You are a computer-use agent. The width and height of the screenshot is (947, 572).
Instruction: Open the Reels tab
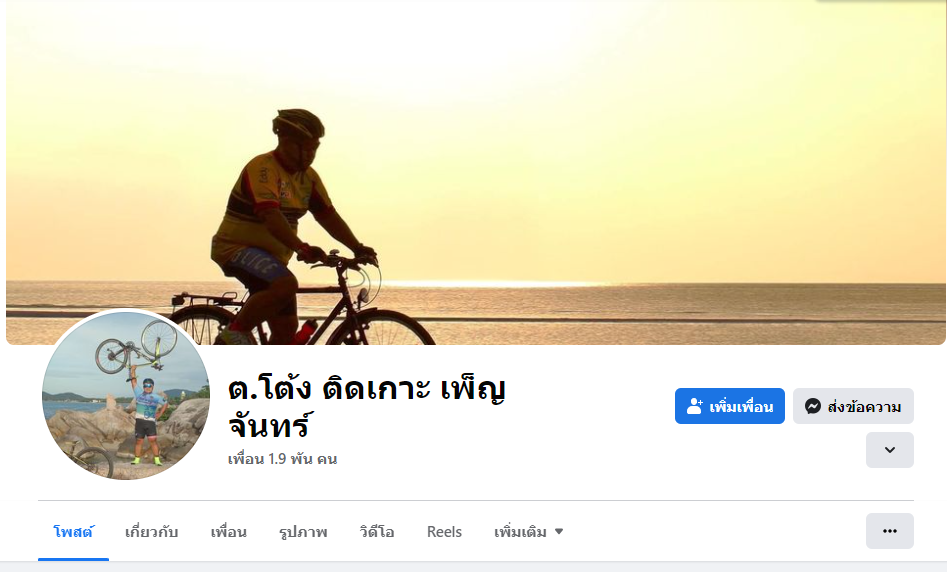click(x=444, y=532)
